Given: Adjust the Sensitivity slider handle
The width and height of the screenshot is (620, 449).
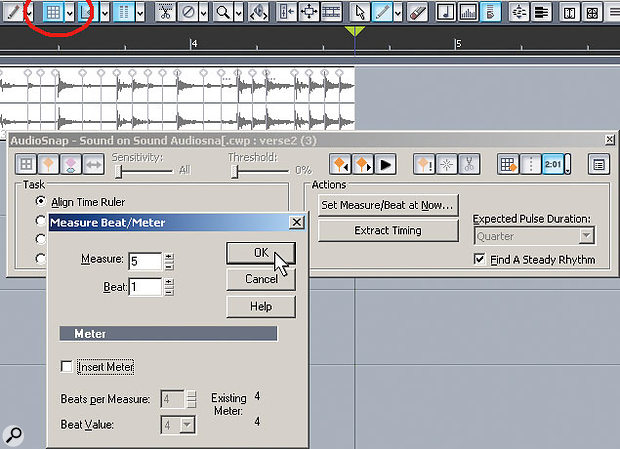Looking at the screenshot, I should (118, 171).
